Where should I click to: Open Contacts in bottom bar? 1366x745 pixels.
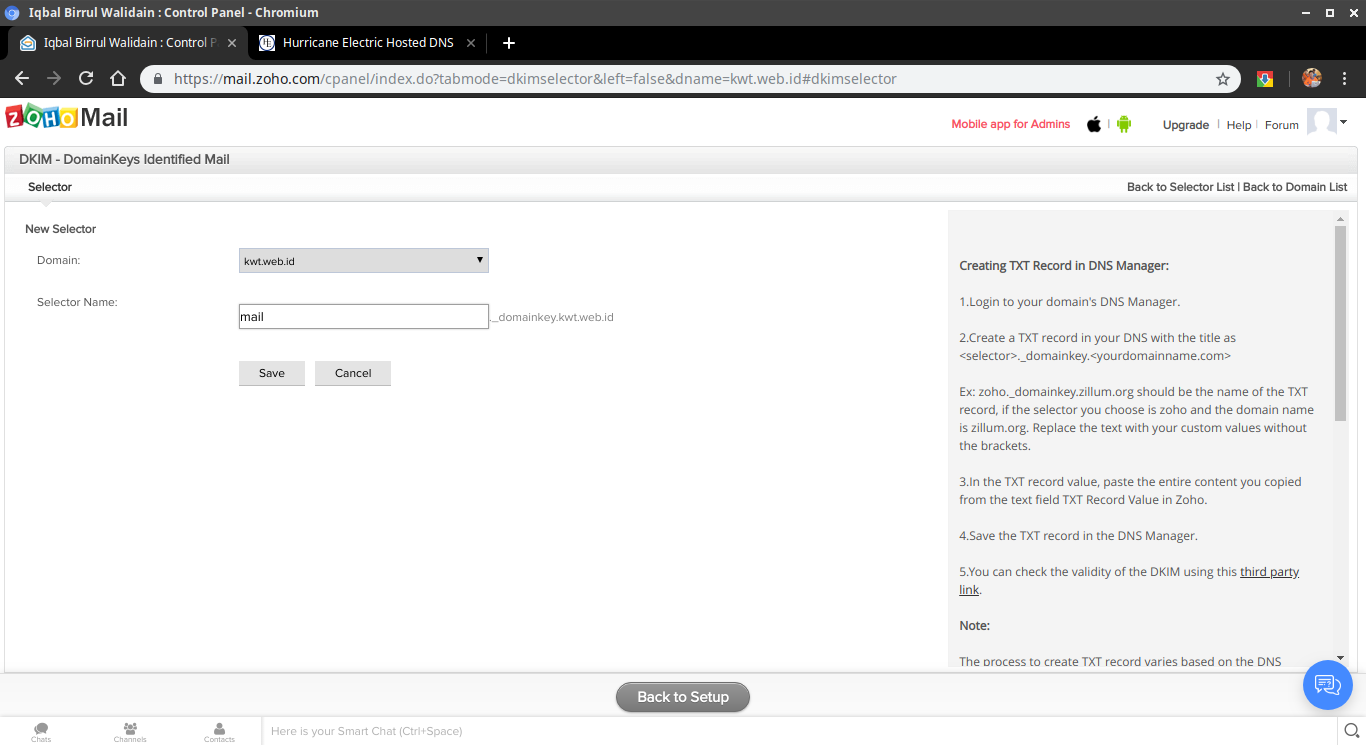[219, 731]
